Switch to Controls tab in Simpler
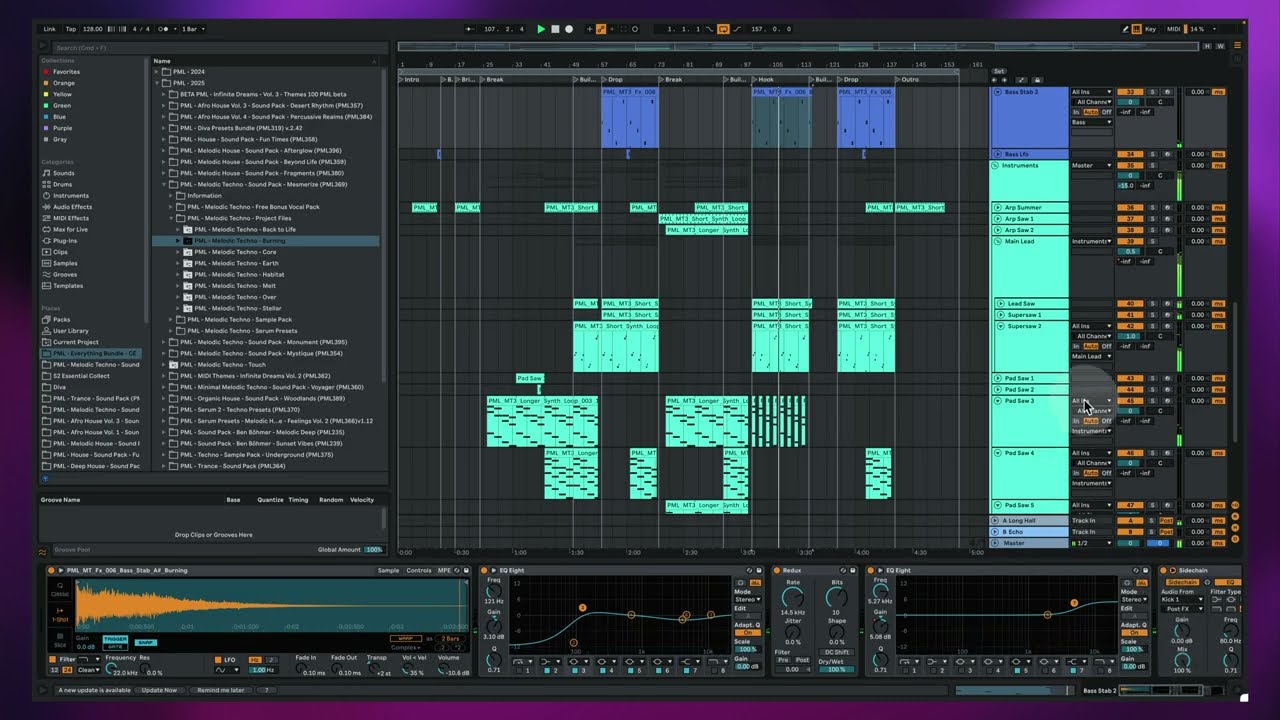The height and width of the screenshot is (720, 1280). (x=419, y=570)
